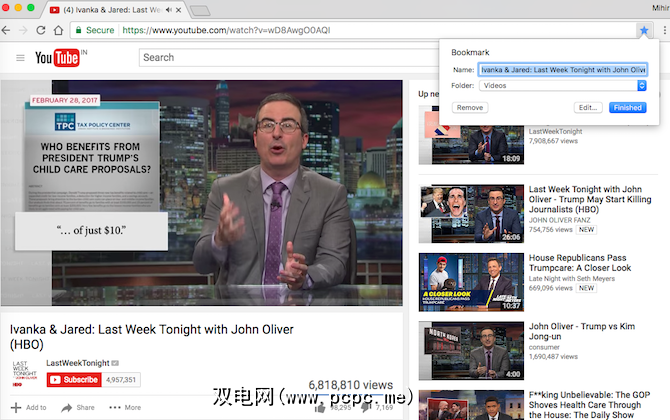Open John Oliver Trump vs Kim thumbnail
The image size is (670, 420).
pyautogui.click(x=471, y=351)
